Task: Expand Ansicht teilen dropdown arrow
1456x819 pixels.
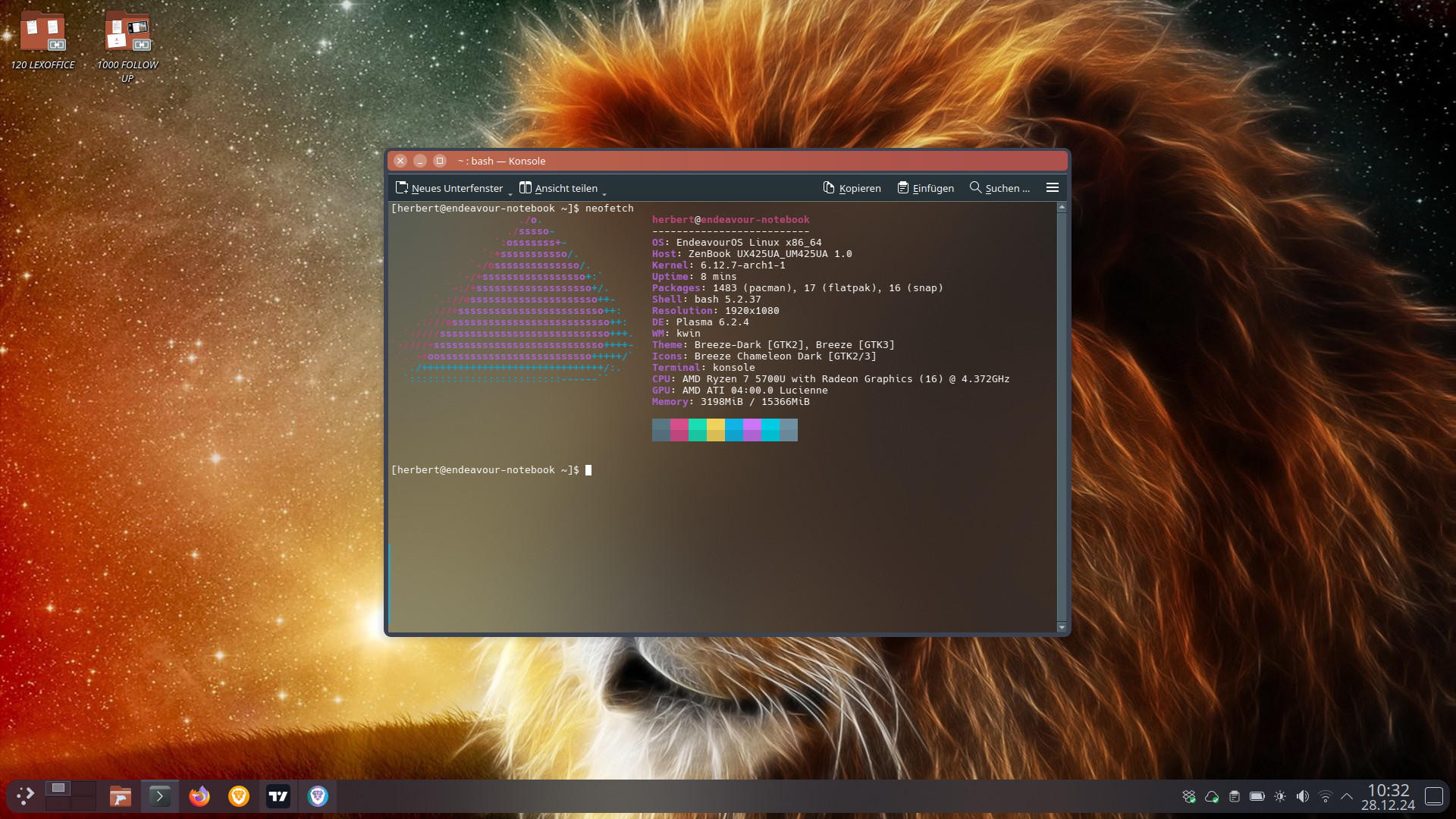Action: [604, 194]
